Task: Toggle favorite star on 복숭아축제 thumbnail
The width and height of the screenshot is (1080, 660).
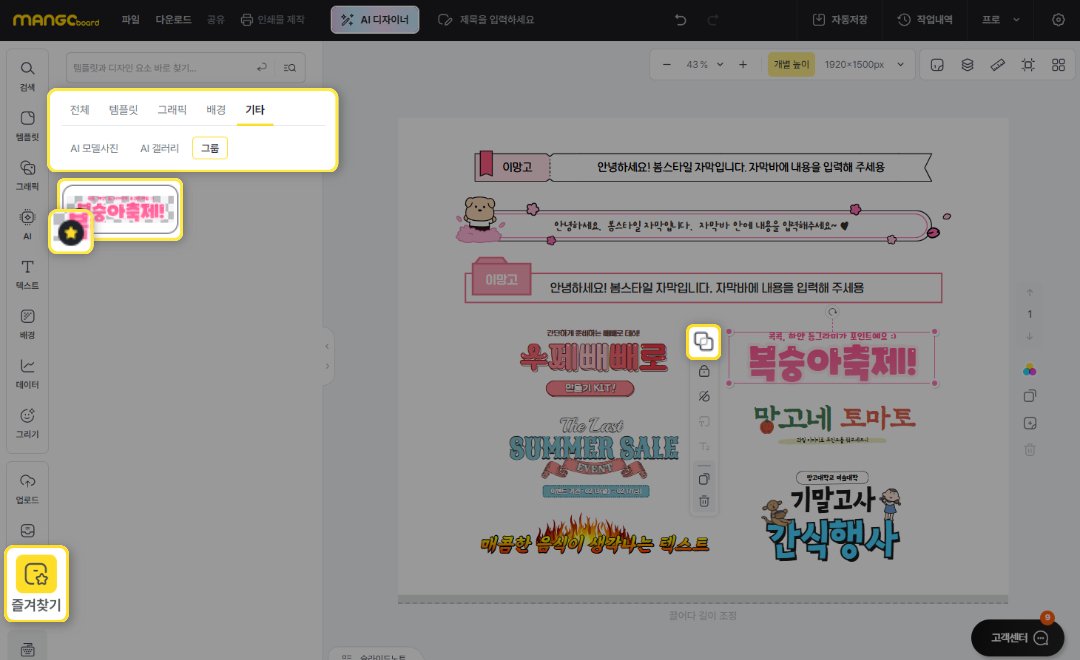Action: (x=71, y=233)
